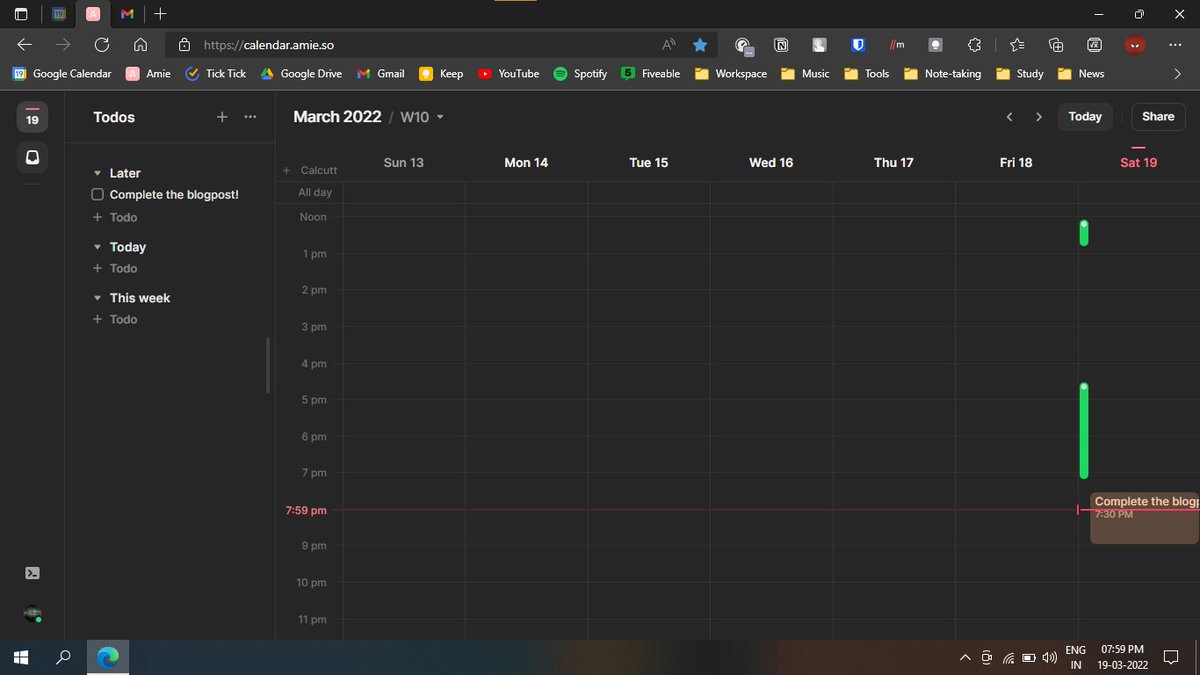Open the Workspace bookmarks folder
This screenshot has width=1200, height=675.
(x=731, y=73)
